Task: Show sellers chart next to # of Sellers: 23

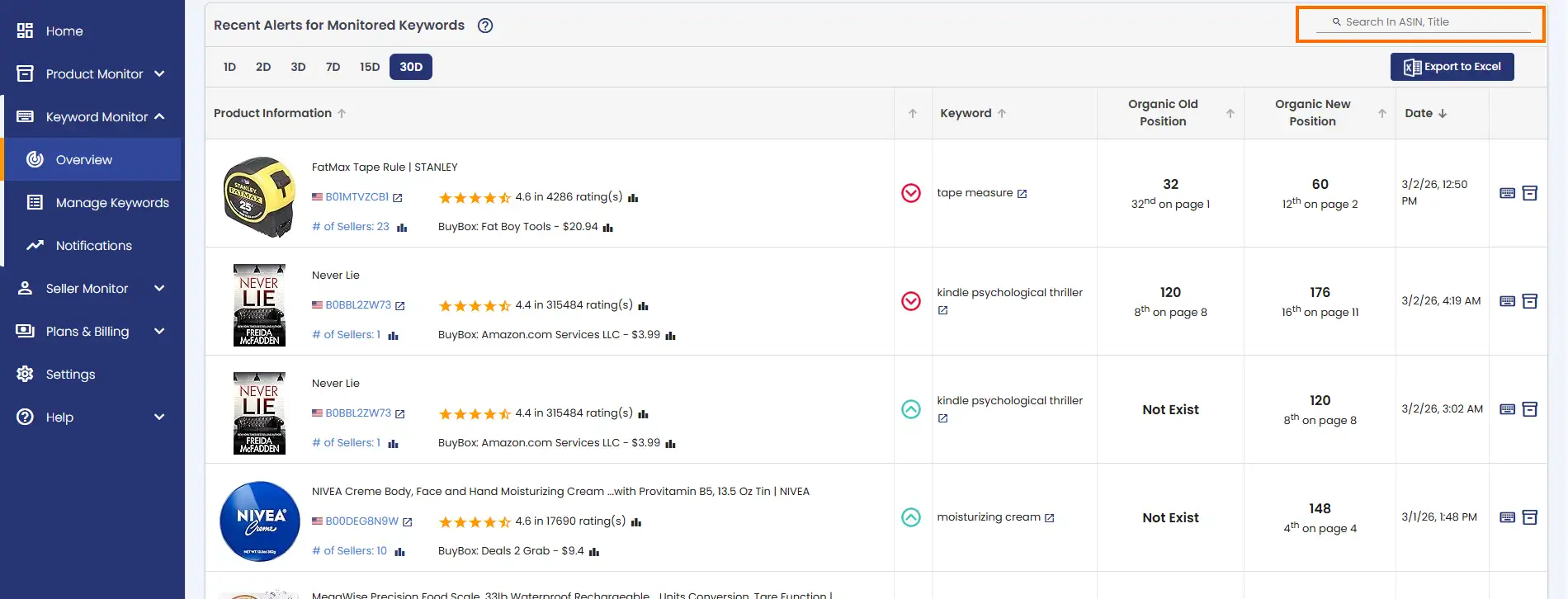Action: (402, 228)
